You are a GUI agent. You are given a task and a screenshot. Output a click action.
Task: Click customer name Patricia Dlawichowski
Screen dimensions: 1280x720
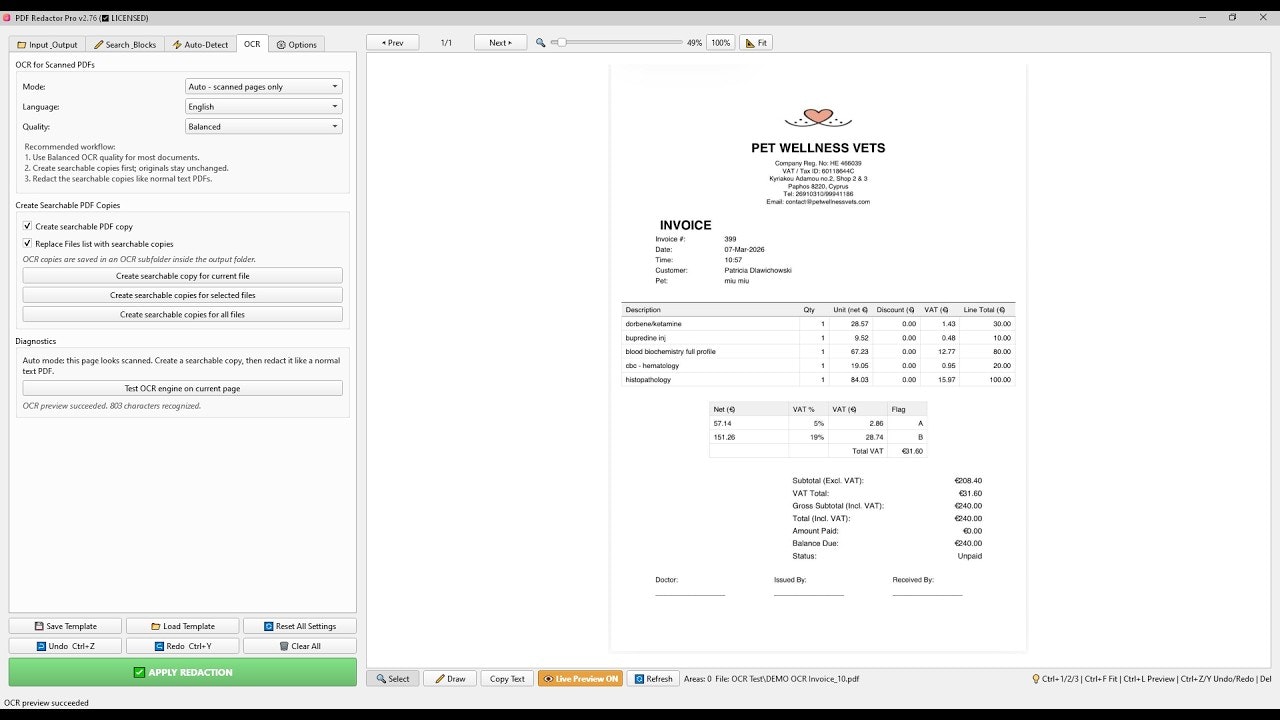(758, 270)
